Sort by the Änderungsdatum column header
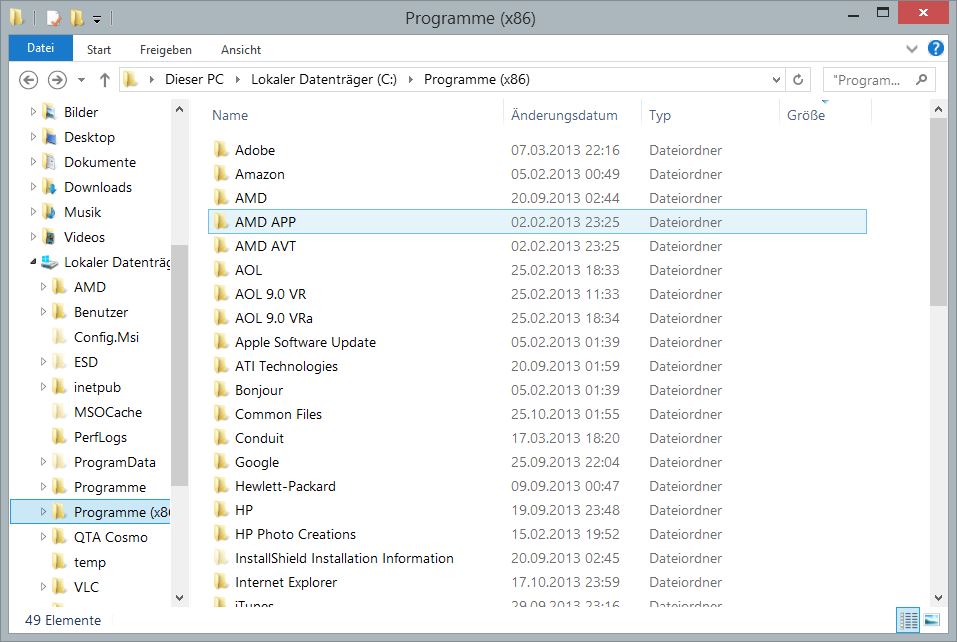957x642 pixels. coord(564,115)
